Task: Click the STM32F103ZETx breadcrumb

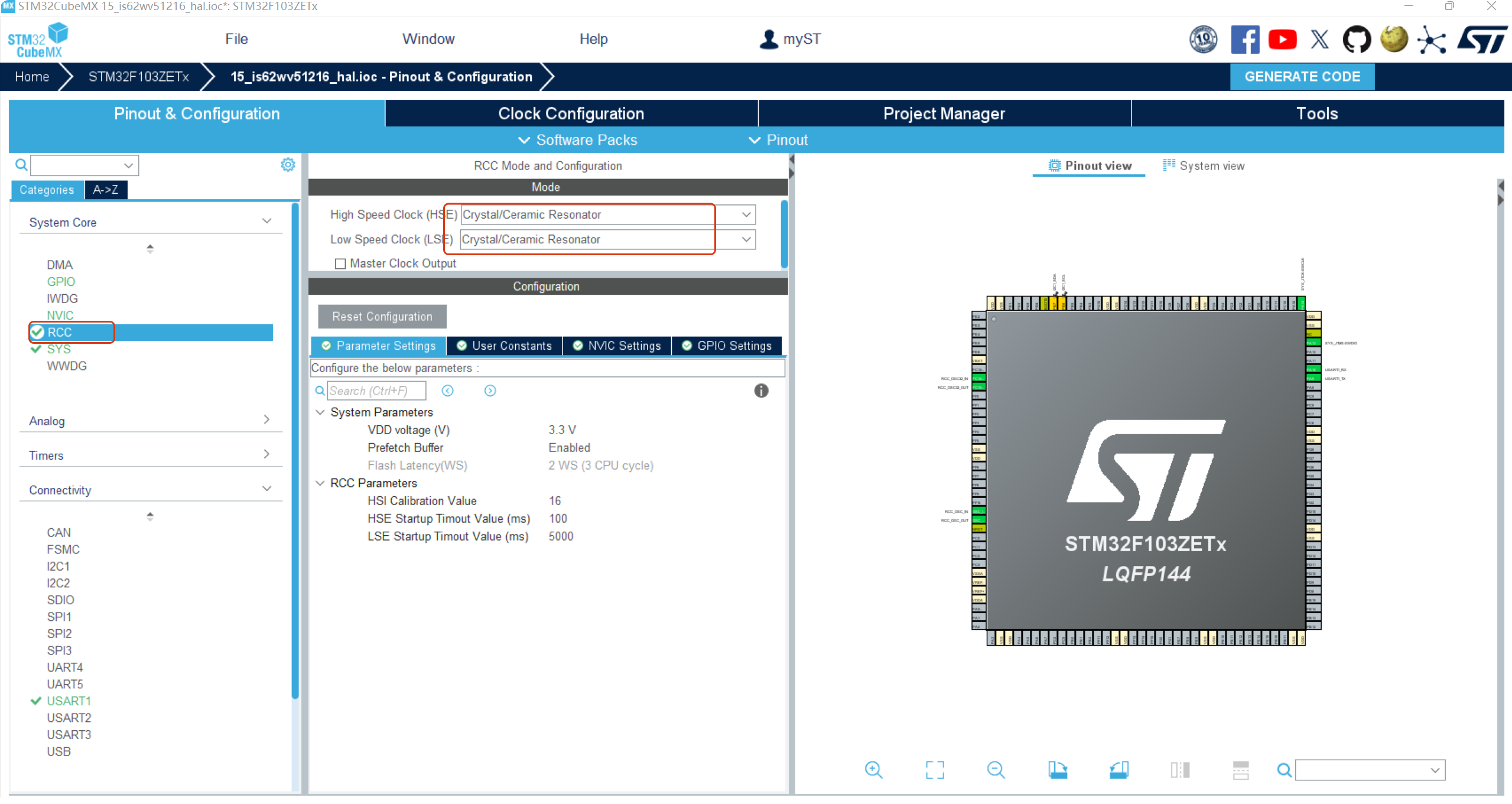Action: (139, 77)
